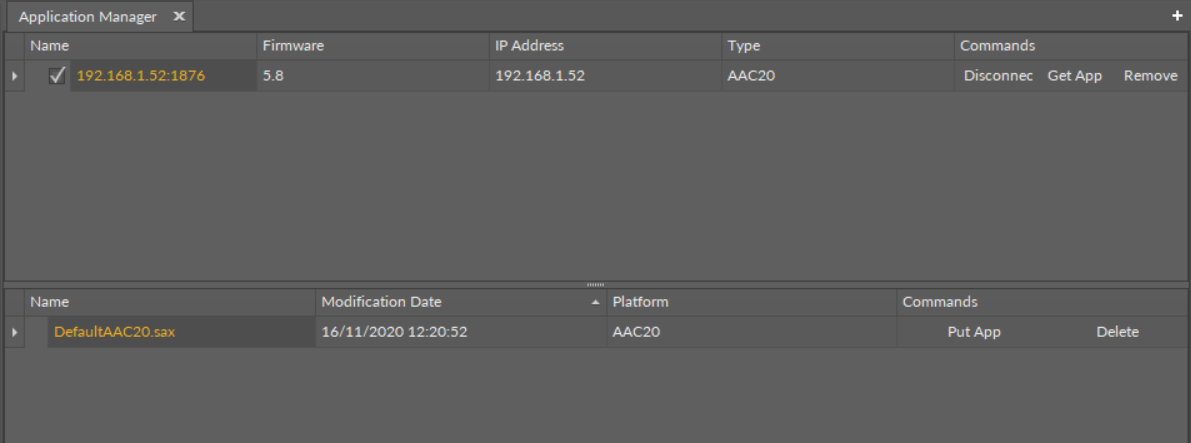
Task: Click the Type column header in devices
Action: [743, 46]
